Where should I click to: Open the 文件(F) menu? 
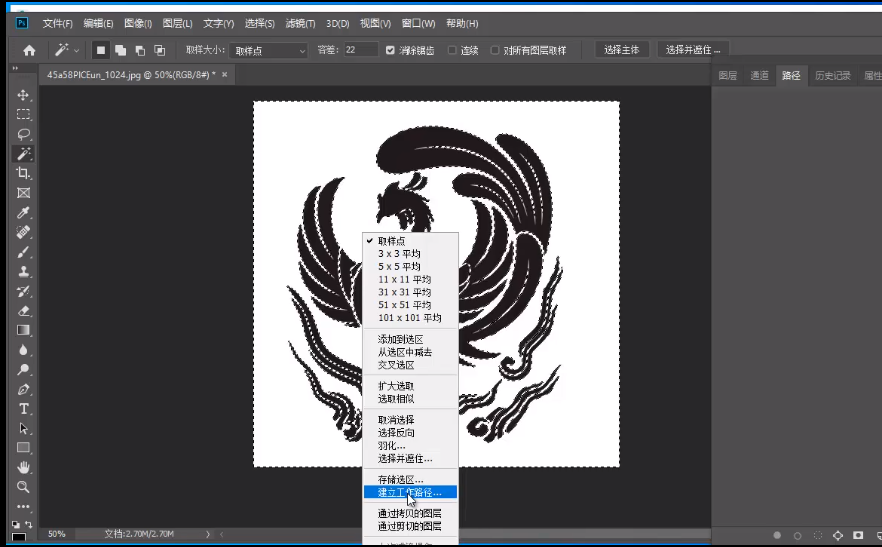[57, 24]
